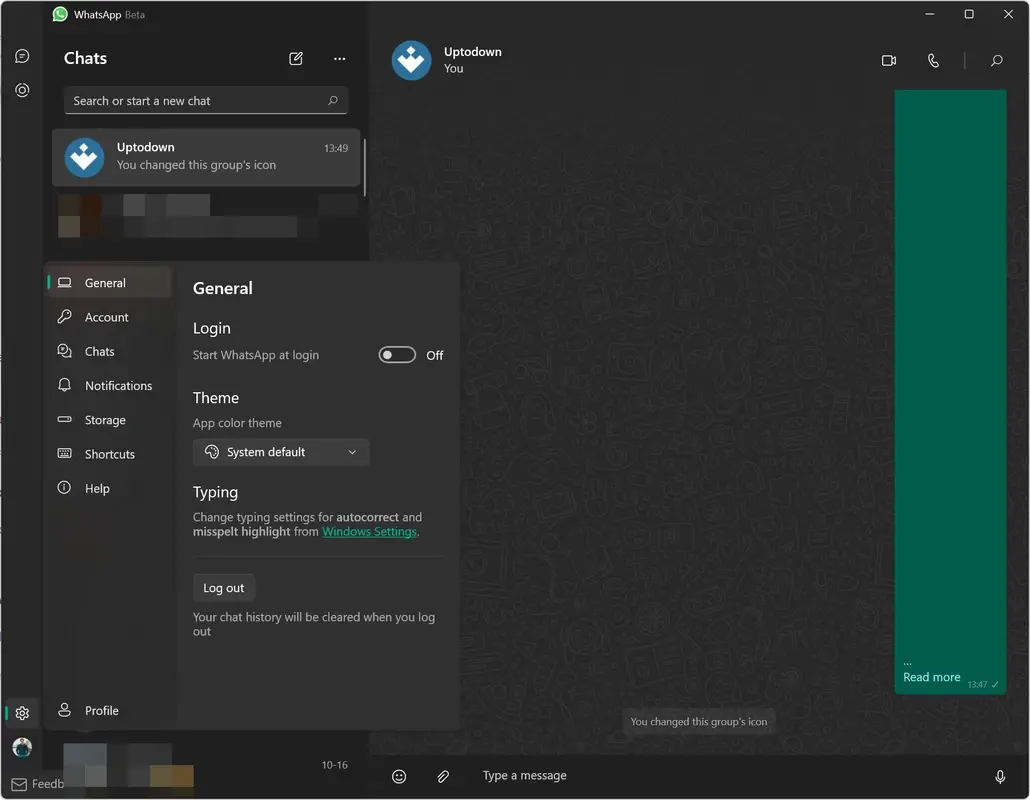Select the Account settings section
This screenshot has height=800, width=1030.
104,317
